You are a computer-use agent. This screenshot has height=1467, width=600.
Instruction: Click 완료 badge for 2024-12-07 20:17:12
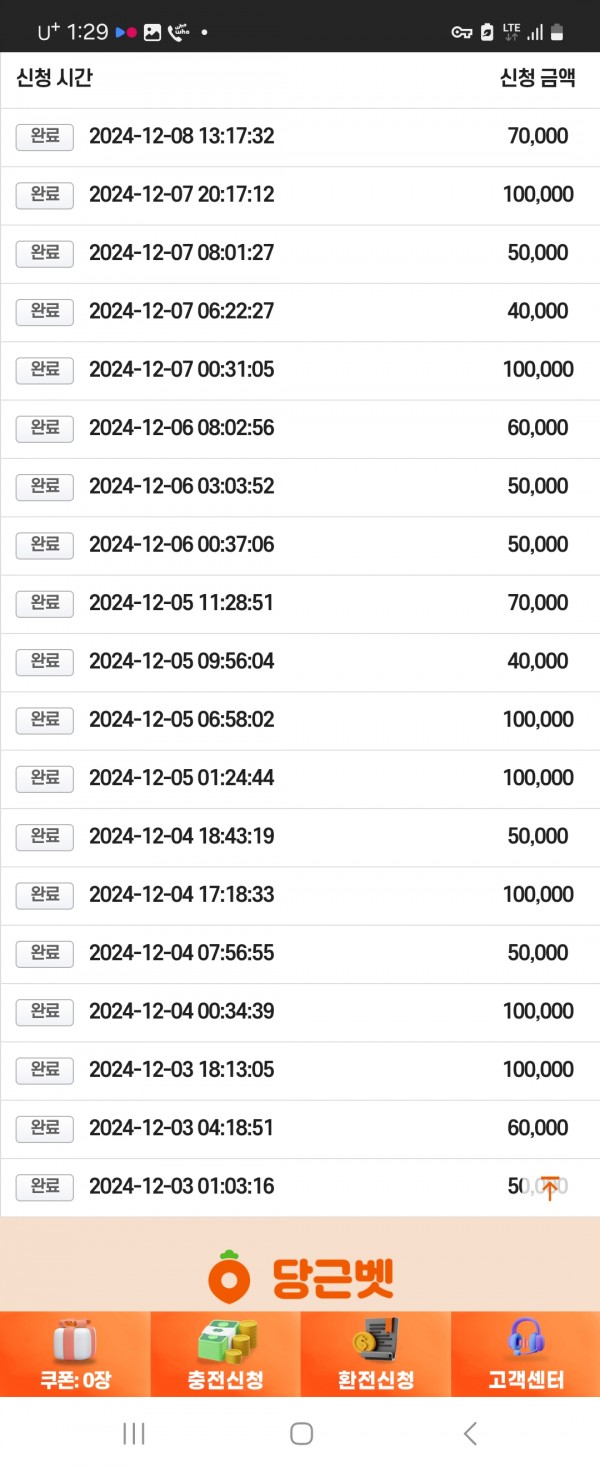45,195
